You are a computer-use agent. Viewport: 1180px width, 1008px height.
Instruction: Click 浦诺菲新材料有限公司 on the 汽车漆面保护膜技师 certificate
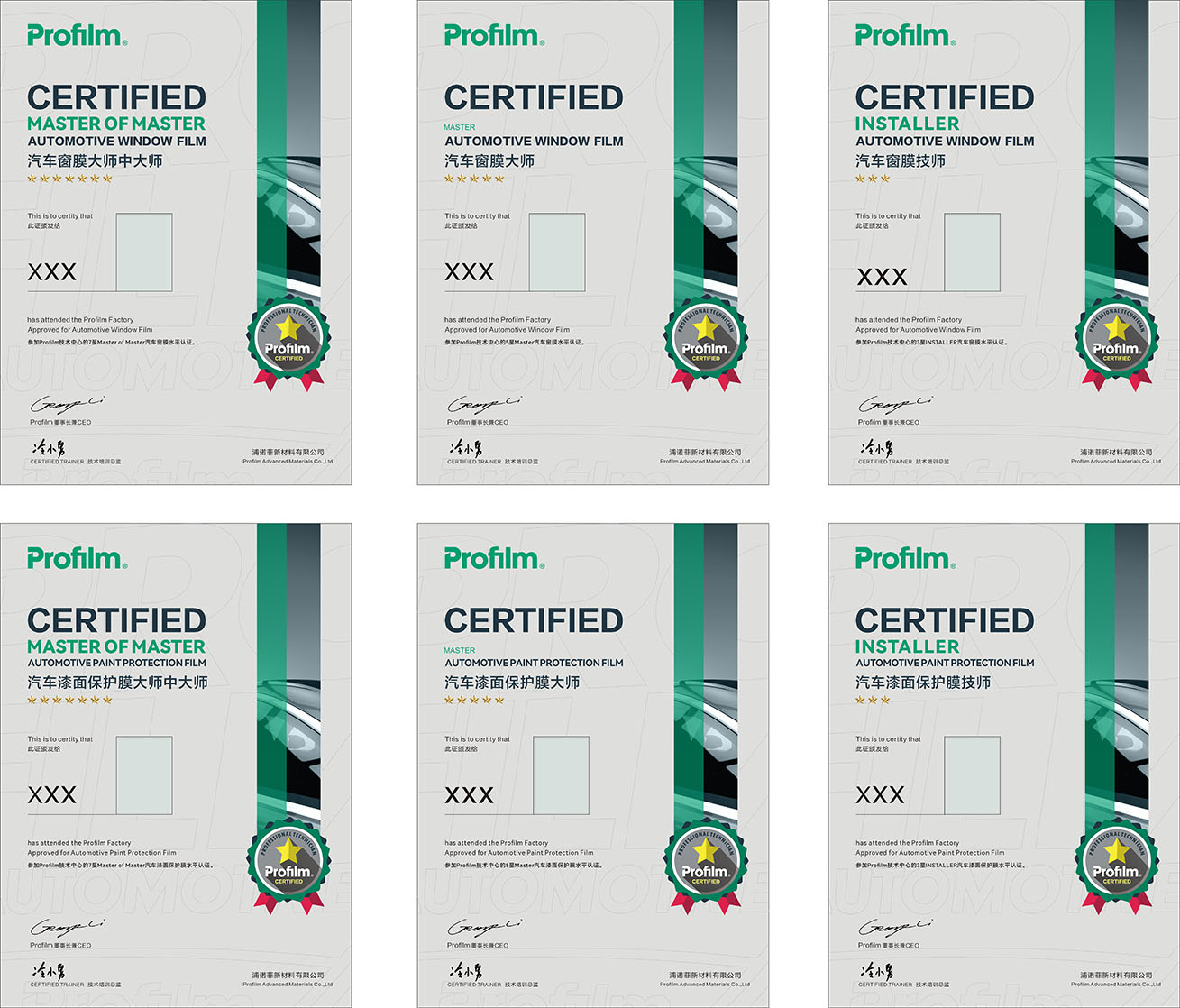[x=1116, y=976]
